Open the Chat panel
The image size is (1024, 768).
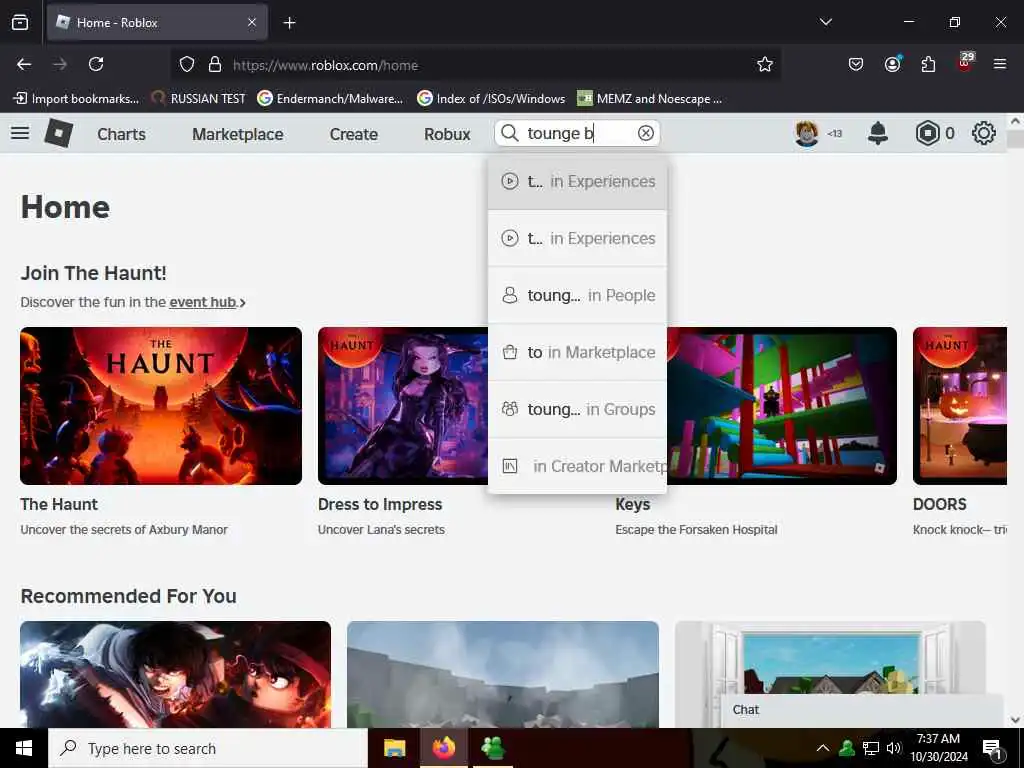862,710
